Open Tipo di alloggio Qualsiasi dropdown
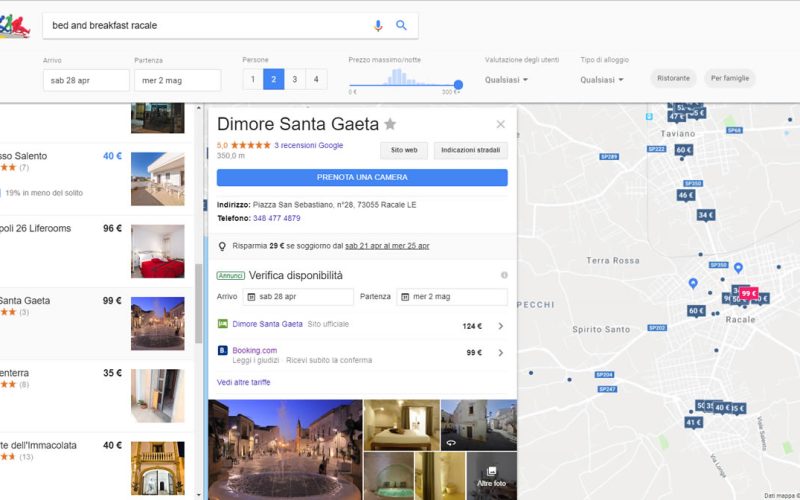This screenshot has width=800, height=500. tap(602, 80)
